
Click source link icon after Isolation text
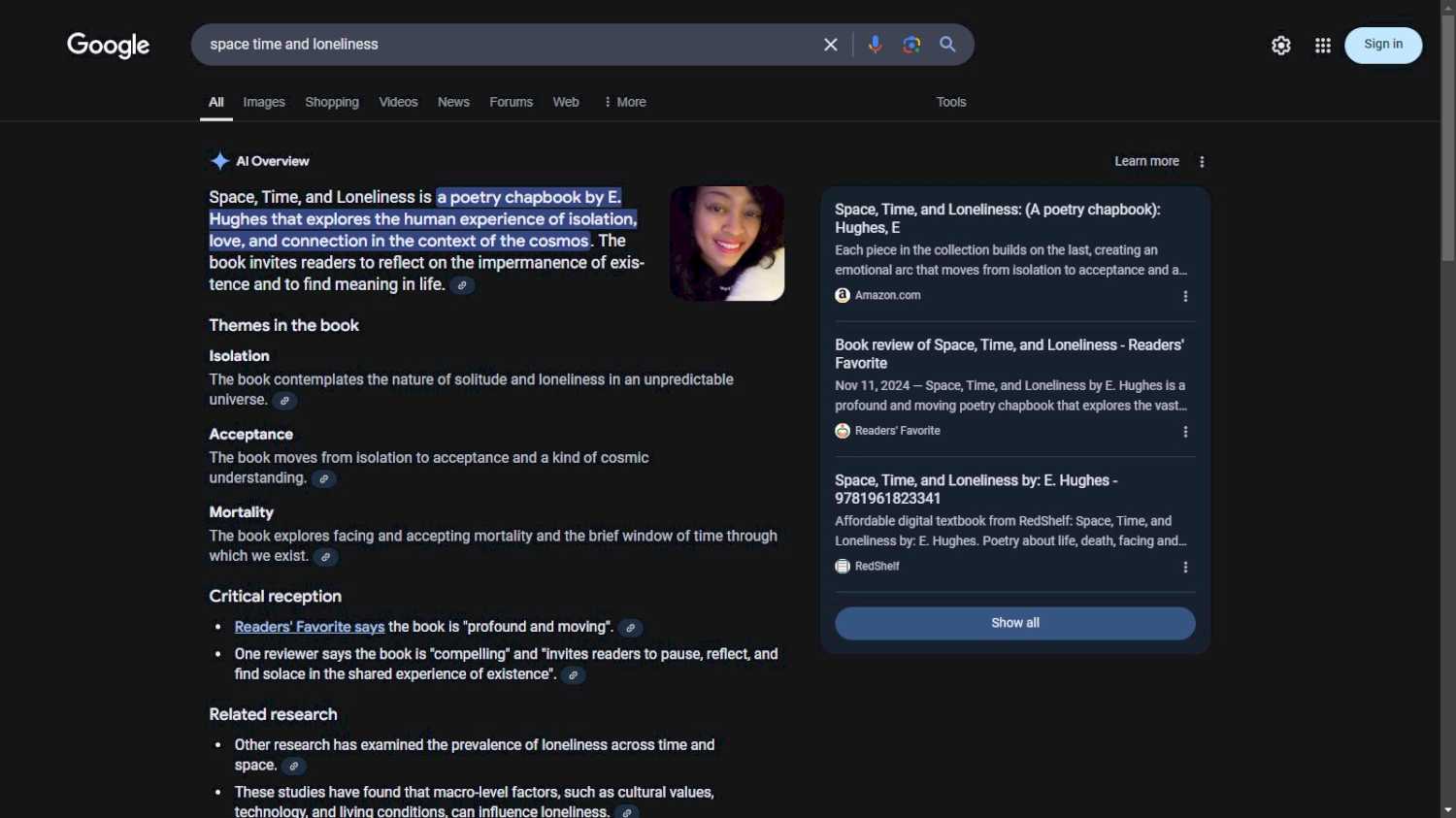coord(284,401)
